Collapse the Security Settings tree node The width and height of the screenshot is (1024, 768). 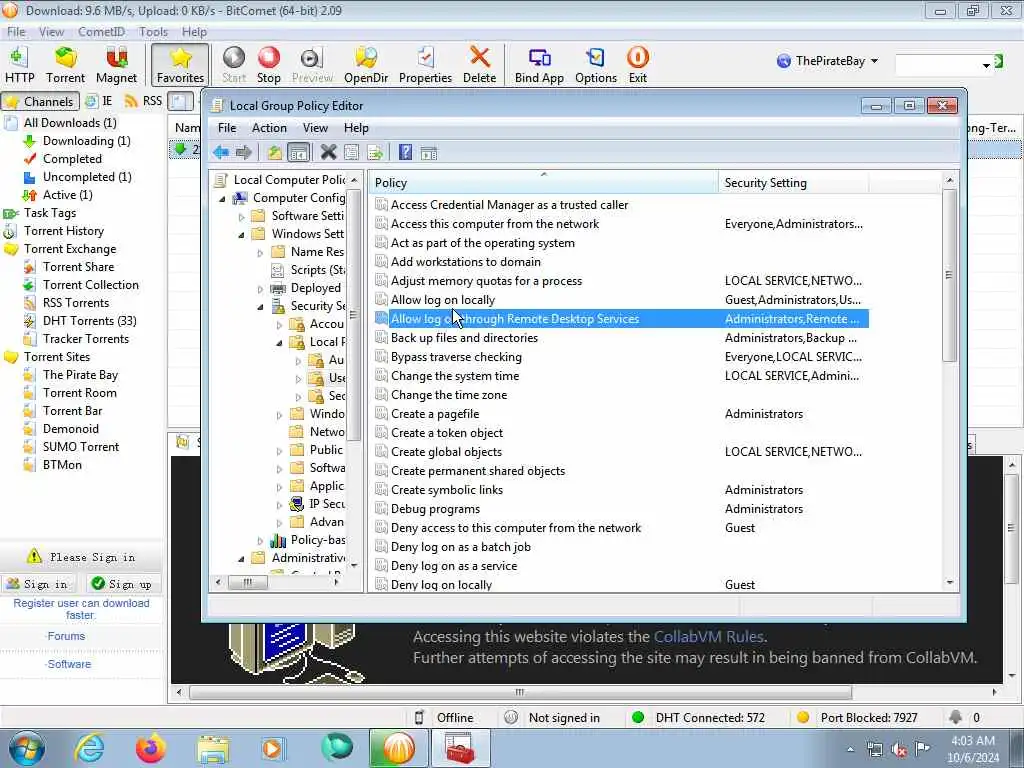pos(261,306)
